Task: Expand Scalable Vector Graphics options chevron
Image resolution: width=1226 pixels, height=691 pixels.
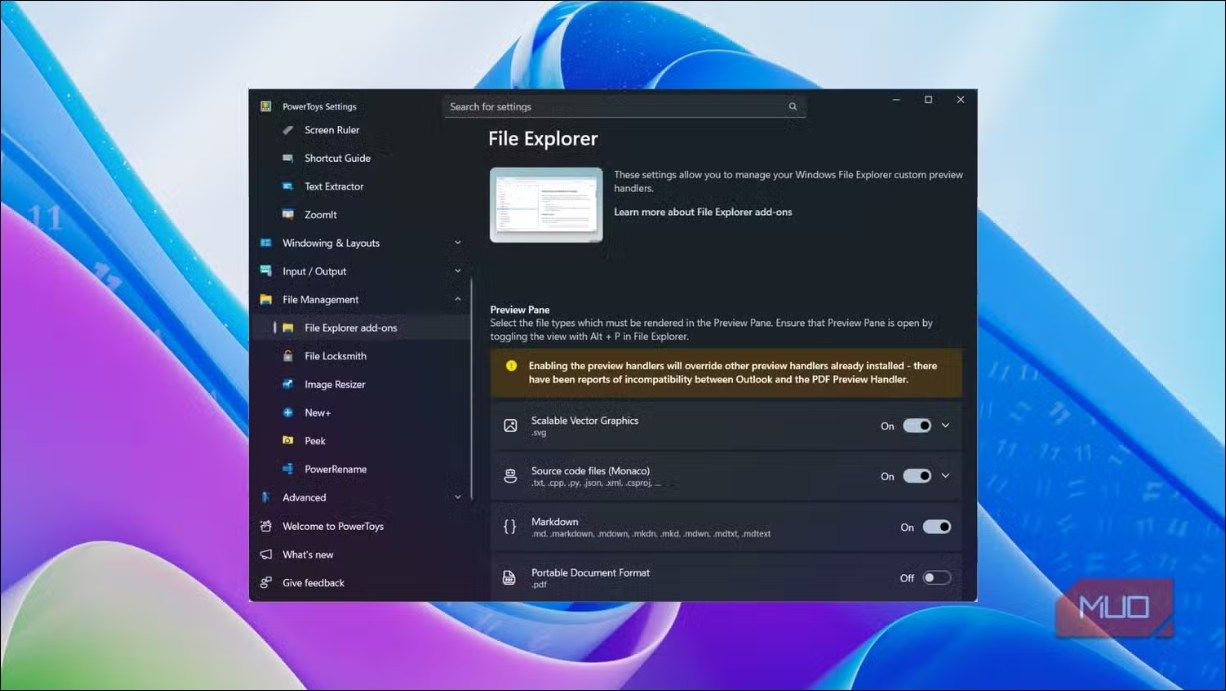Action: point(945,425)
